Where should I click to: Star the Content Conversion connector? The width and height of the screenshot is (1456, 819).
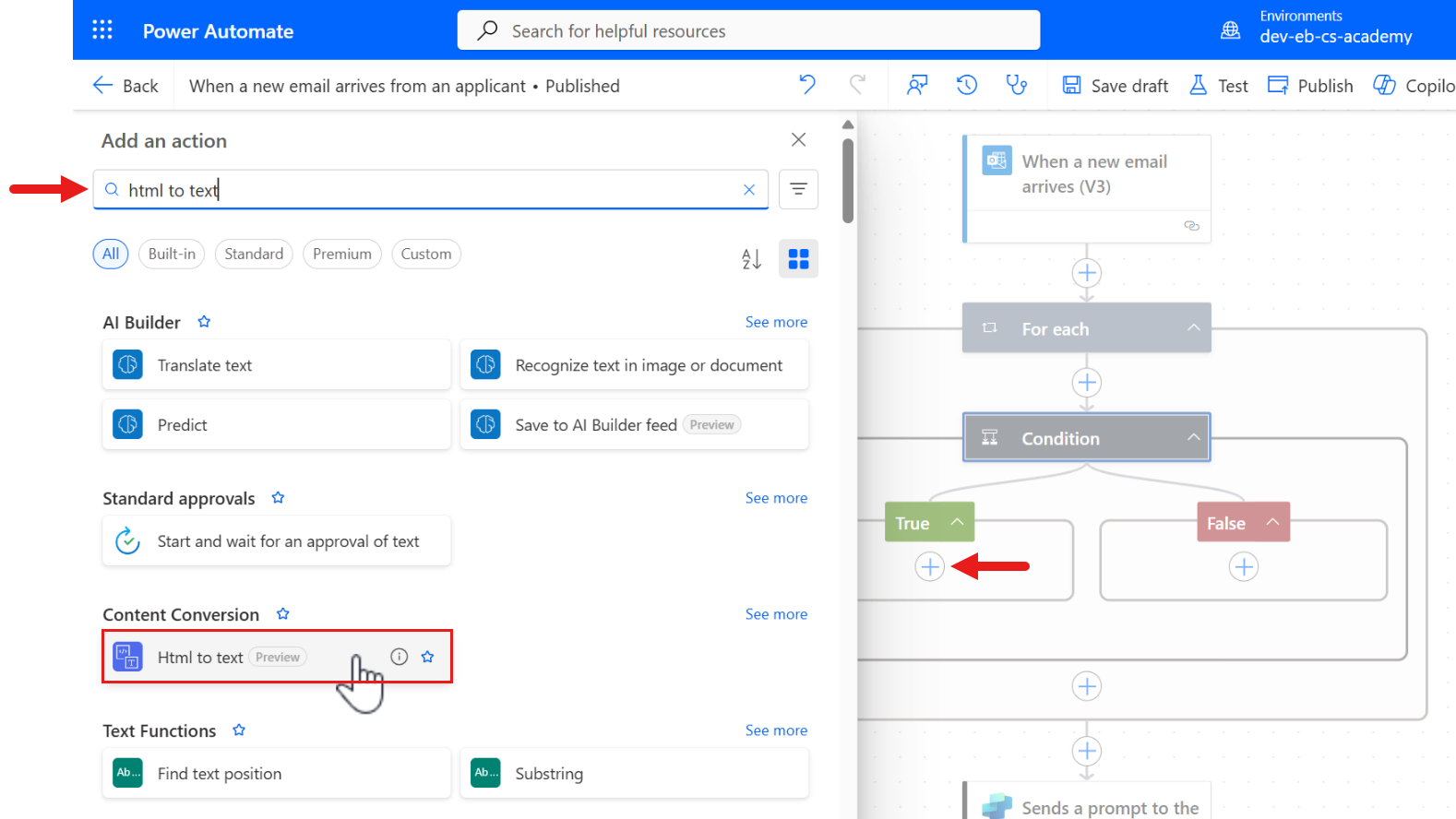click(283, 614)
